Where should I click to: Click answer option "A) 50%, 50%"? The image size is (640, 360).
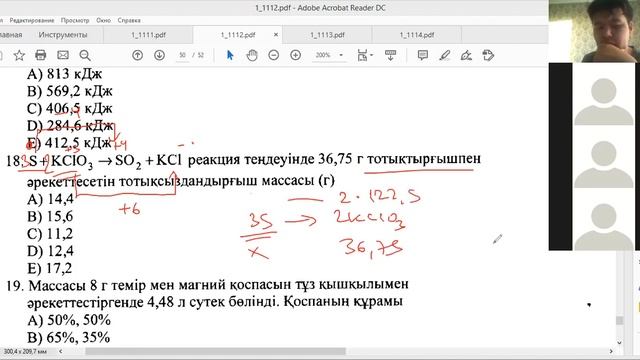click(x=69, y=320)
